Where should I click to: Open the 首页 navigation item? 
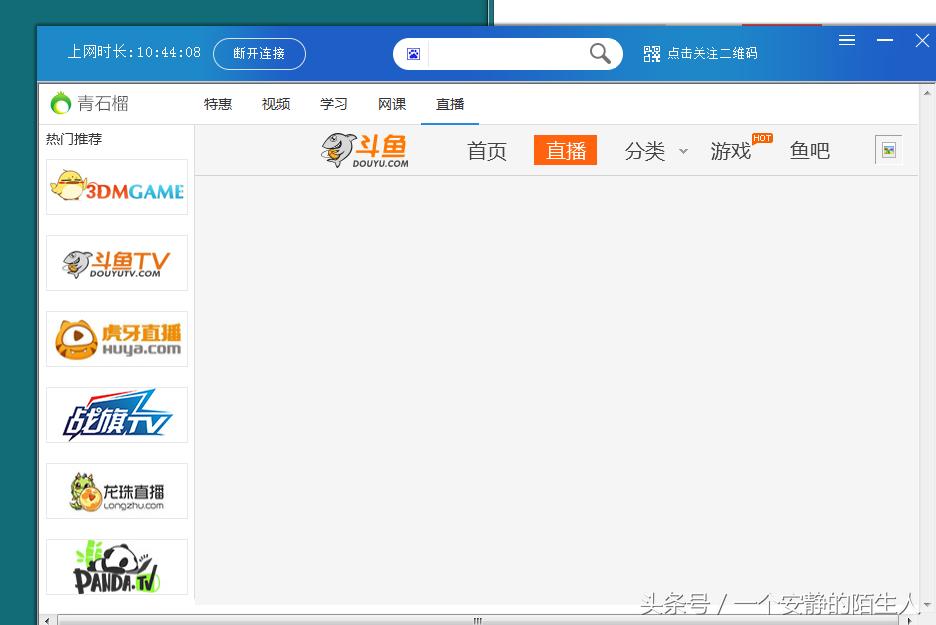pos(487,151)
